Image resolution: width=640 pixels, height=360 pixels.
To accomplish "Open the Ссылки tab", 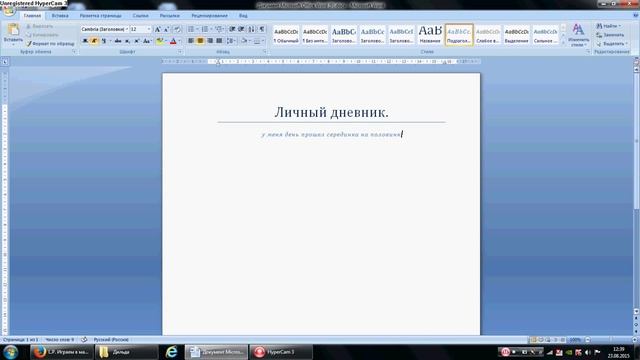I will (140, 16).
